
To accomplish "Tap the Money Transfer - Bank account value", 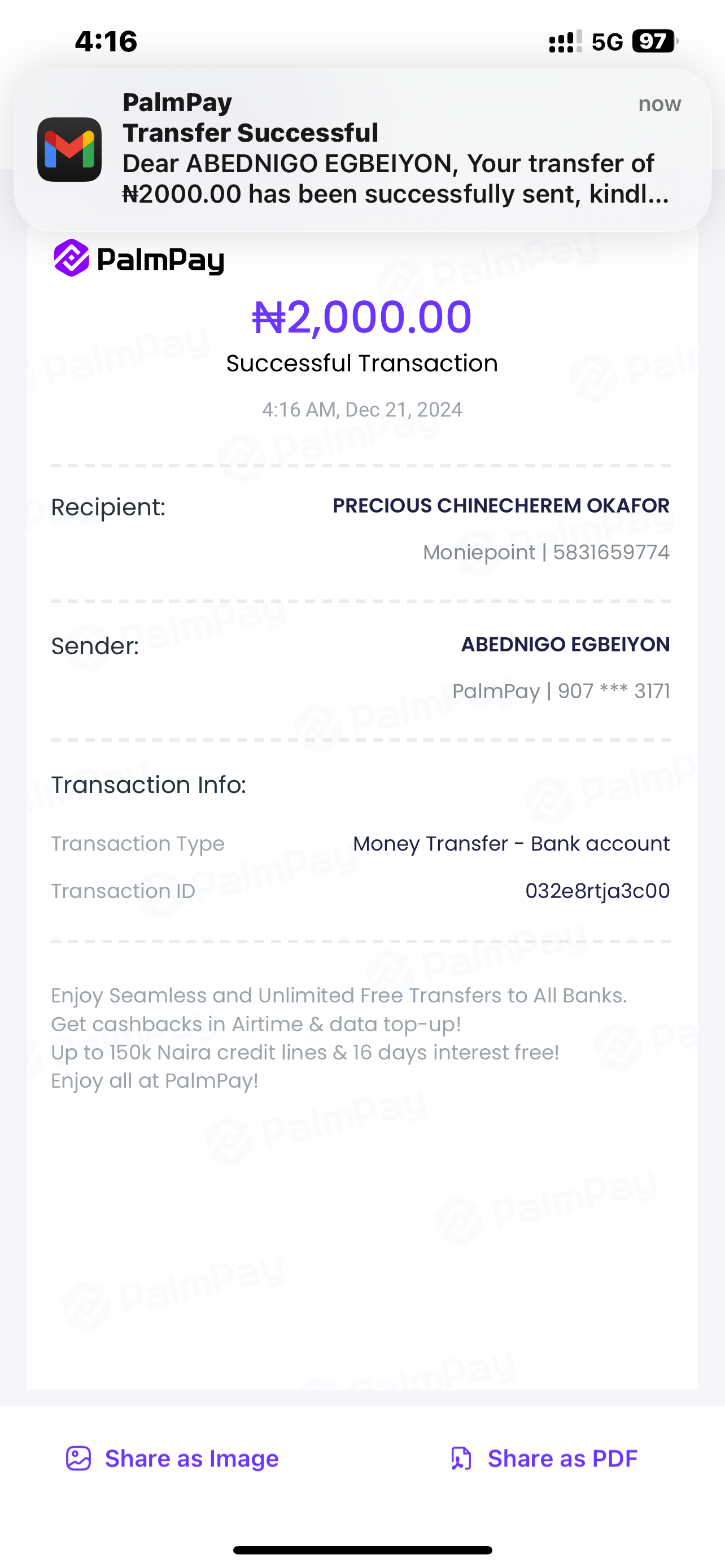I will tap(512, 844).
